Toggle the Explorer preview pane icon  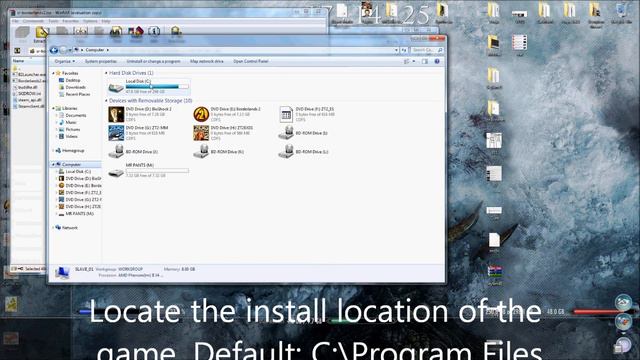(425, 61)
